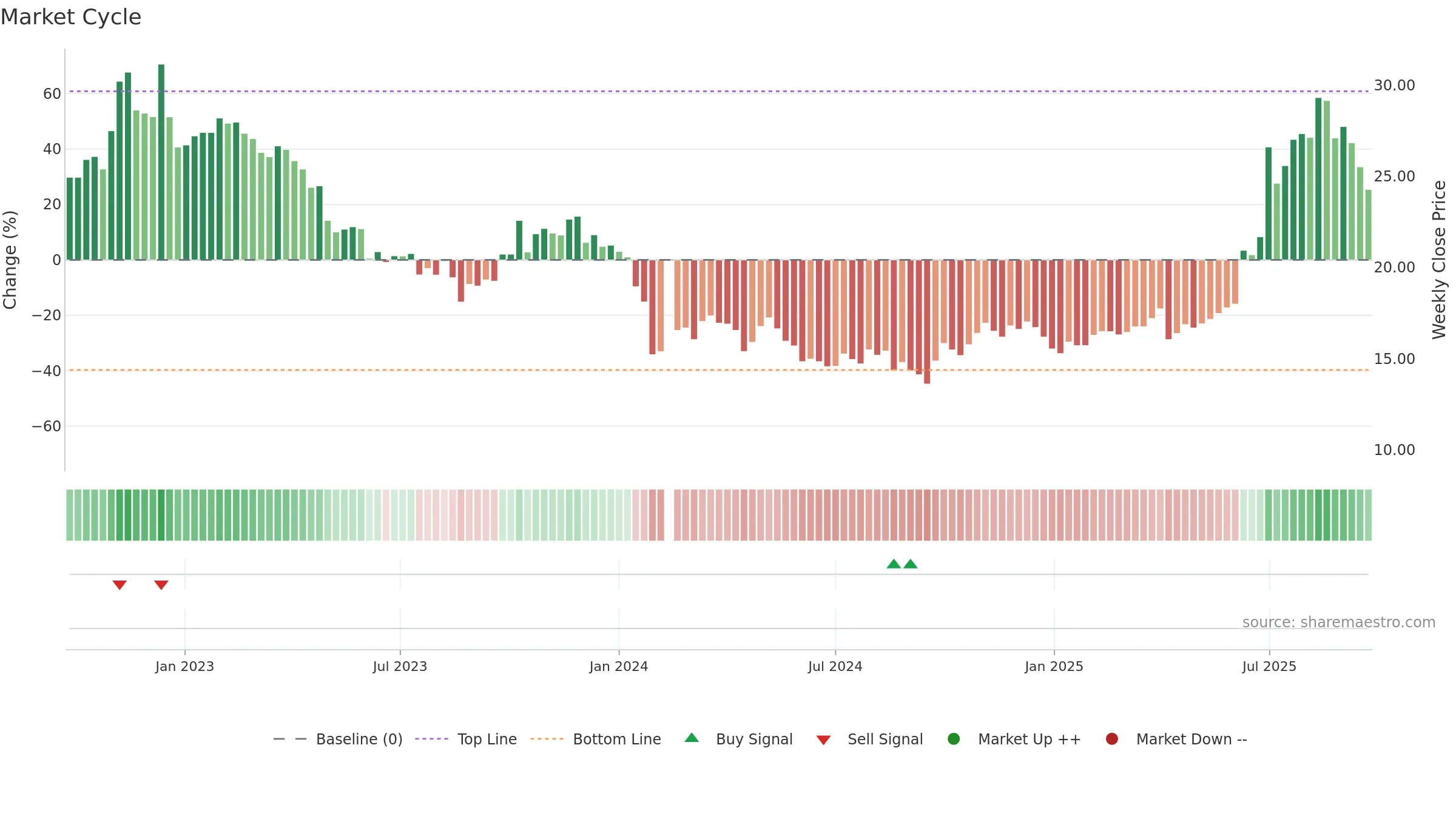This screenshot has height=819, width=1456.
Task: Click the deepest red bar below −40
Action: click(927, 322)
